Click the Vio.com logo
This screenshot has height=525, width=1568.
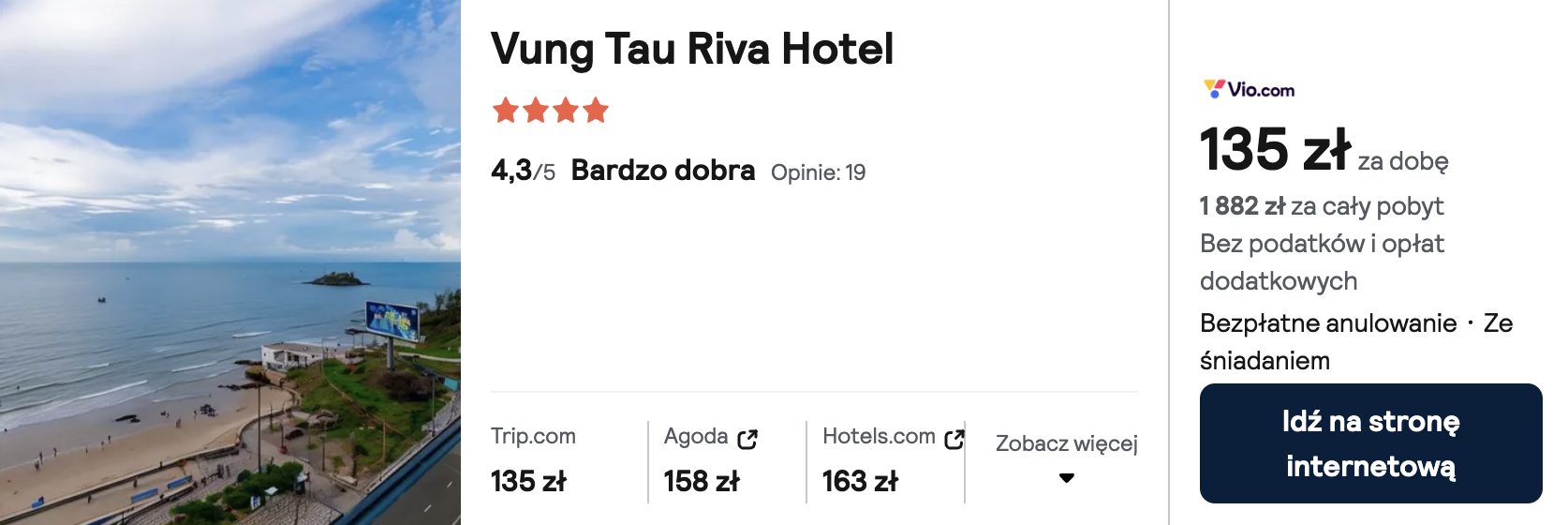[x=1249, y=90]
